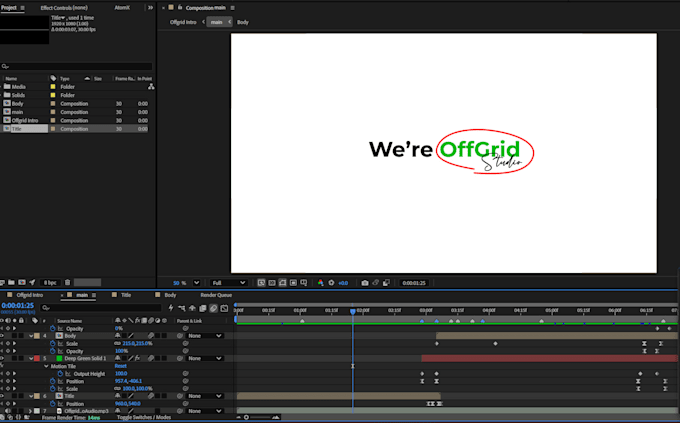Click the lock icon in Composition main tab
680x423 pixels.
[x=180, y=7]
